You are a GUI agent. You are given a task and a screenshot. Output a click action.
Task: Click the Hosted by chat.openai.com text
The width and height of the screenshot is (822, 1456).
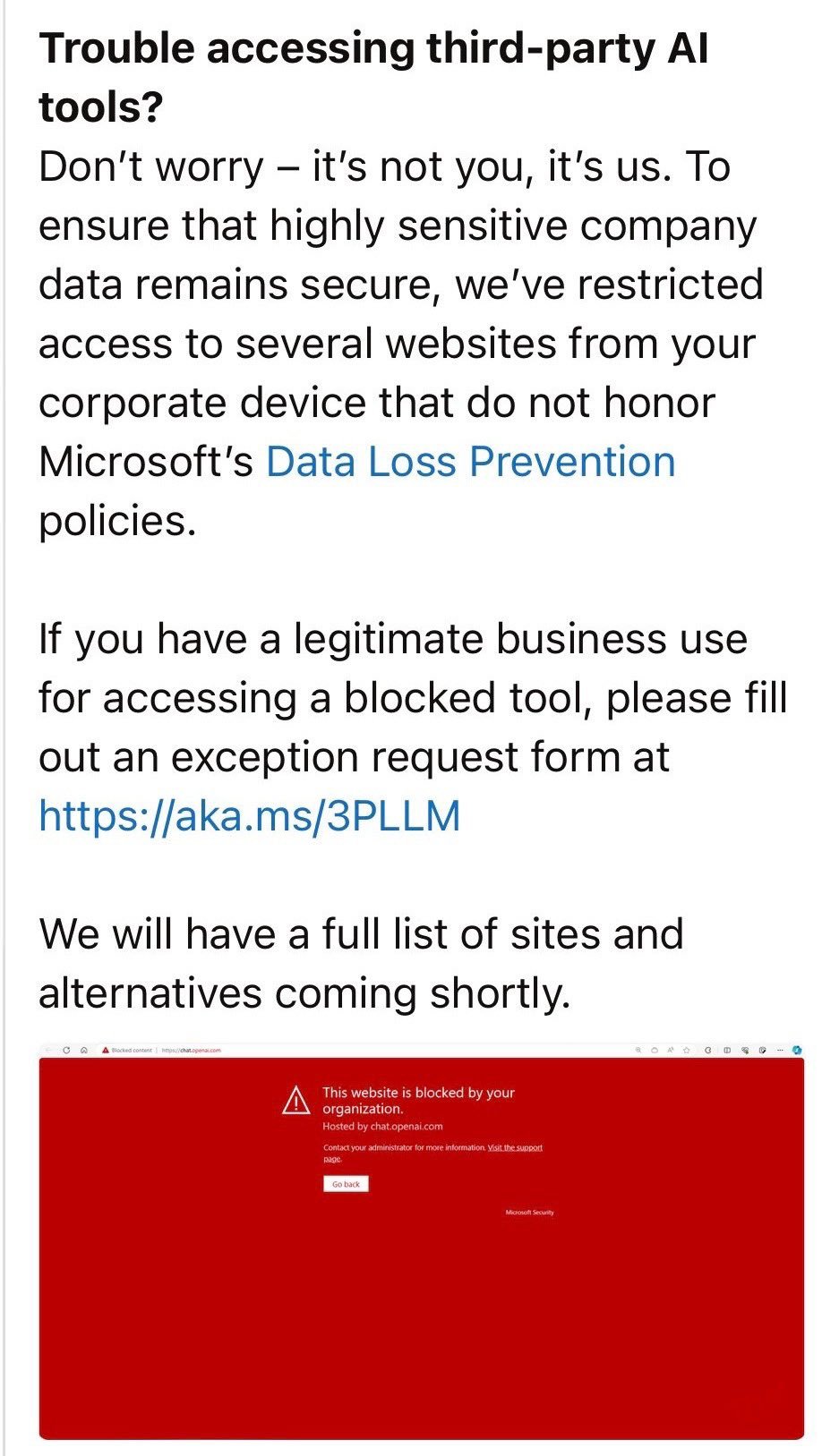(x=382, y=1127)
